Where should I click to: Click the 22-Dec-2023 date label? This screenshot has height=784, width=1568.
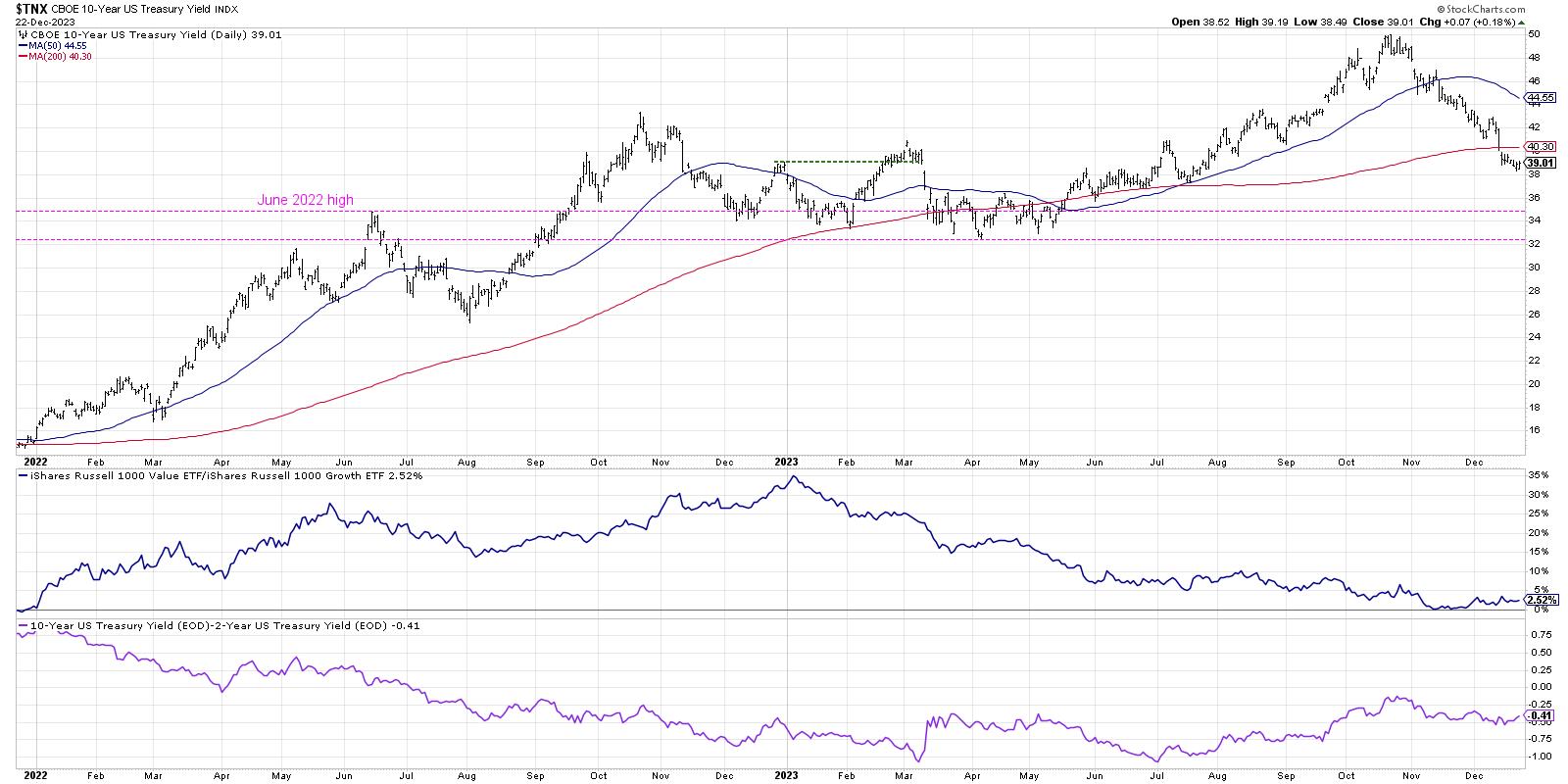43,21
